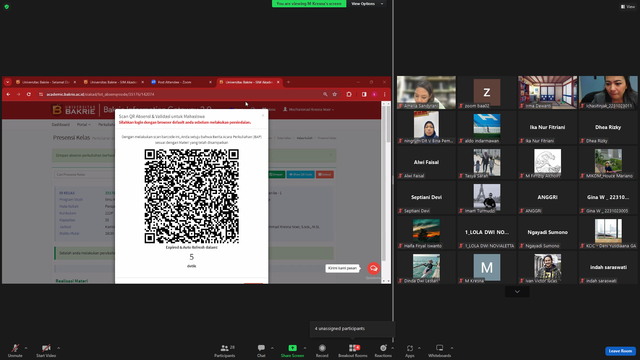640x360 pixels.
Task: Open the Portal menu dropdown
Action: click(84, 124)
